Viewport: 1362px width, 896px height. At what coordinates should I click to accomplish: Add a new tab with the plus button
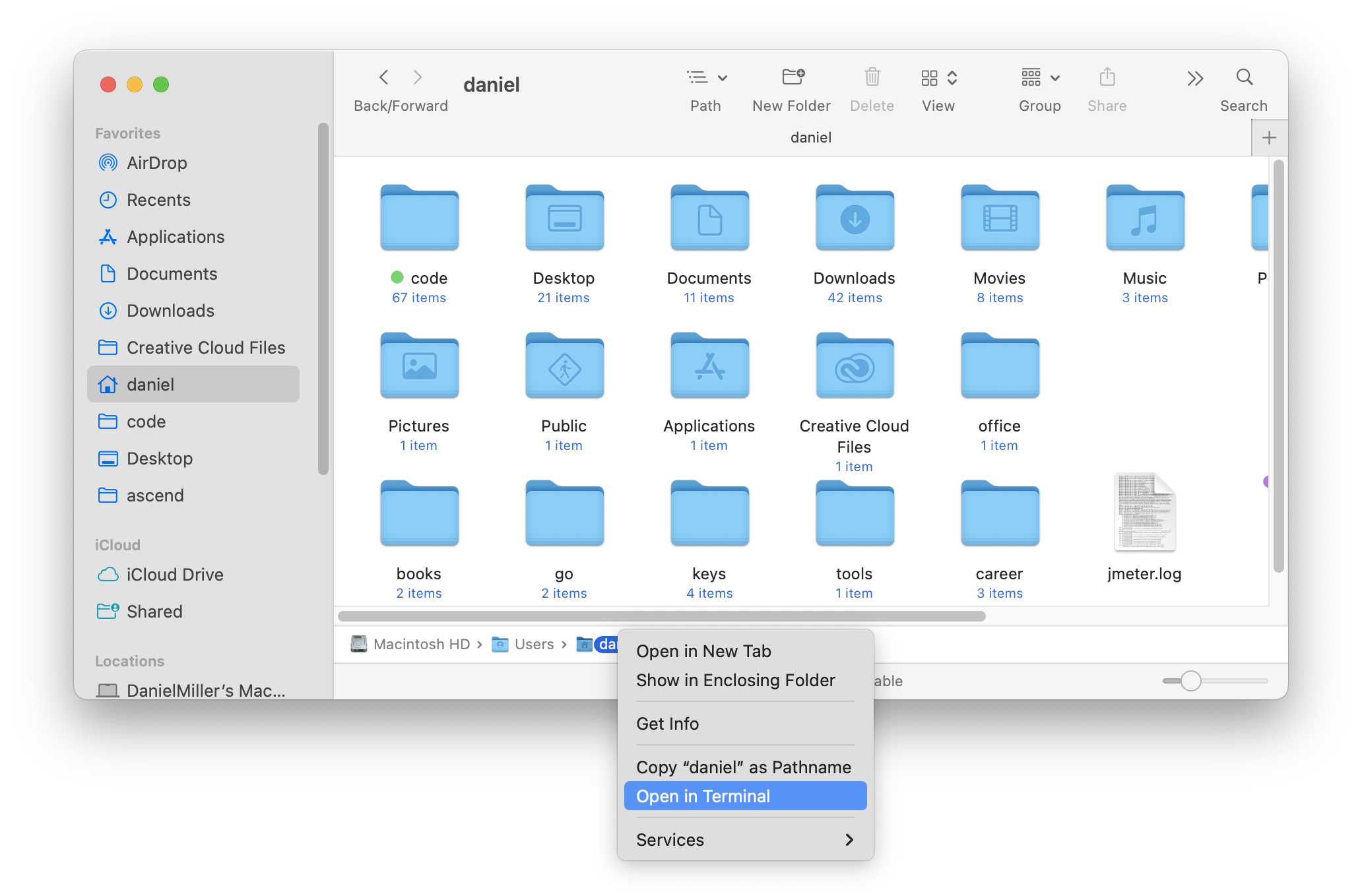click(x=1268, y=138)
